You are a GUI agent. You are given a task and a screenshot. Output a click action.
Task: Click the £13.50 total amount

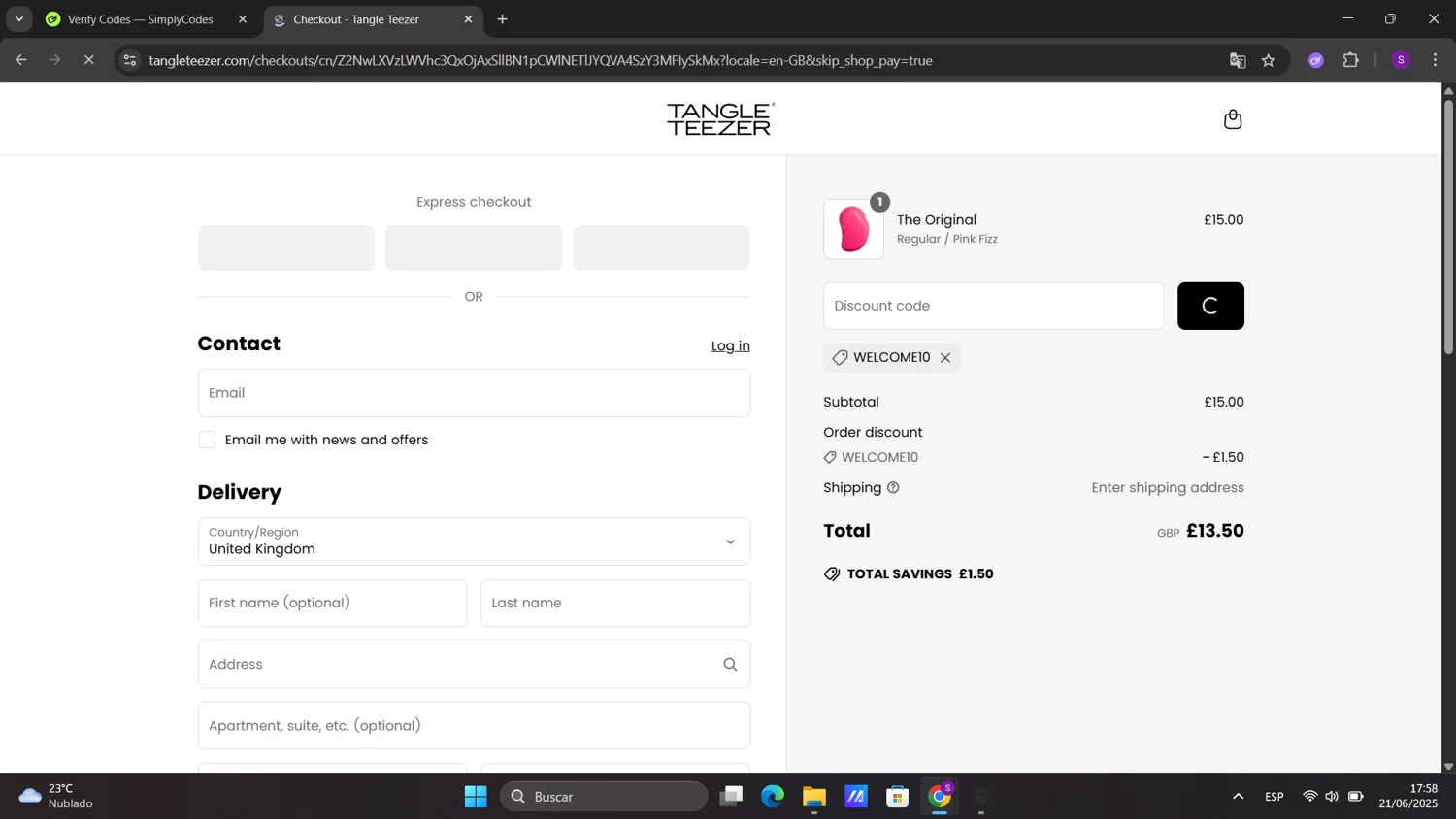coord(1215,531)
